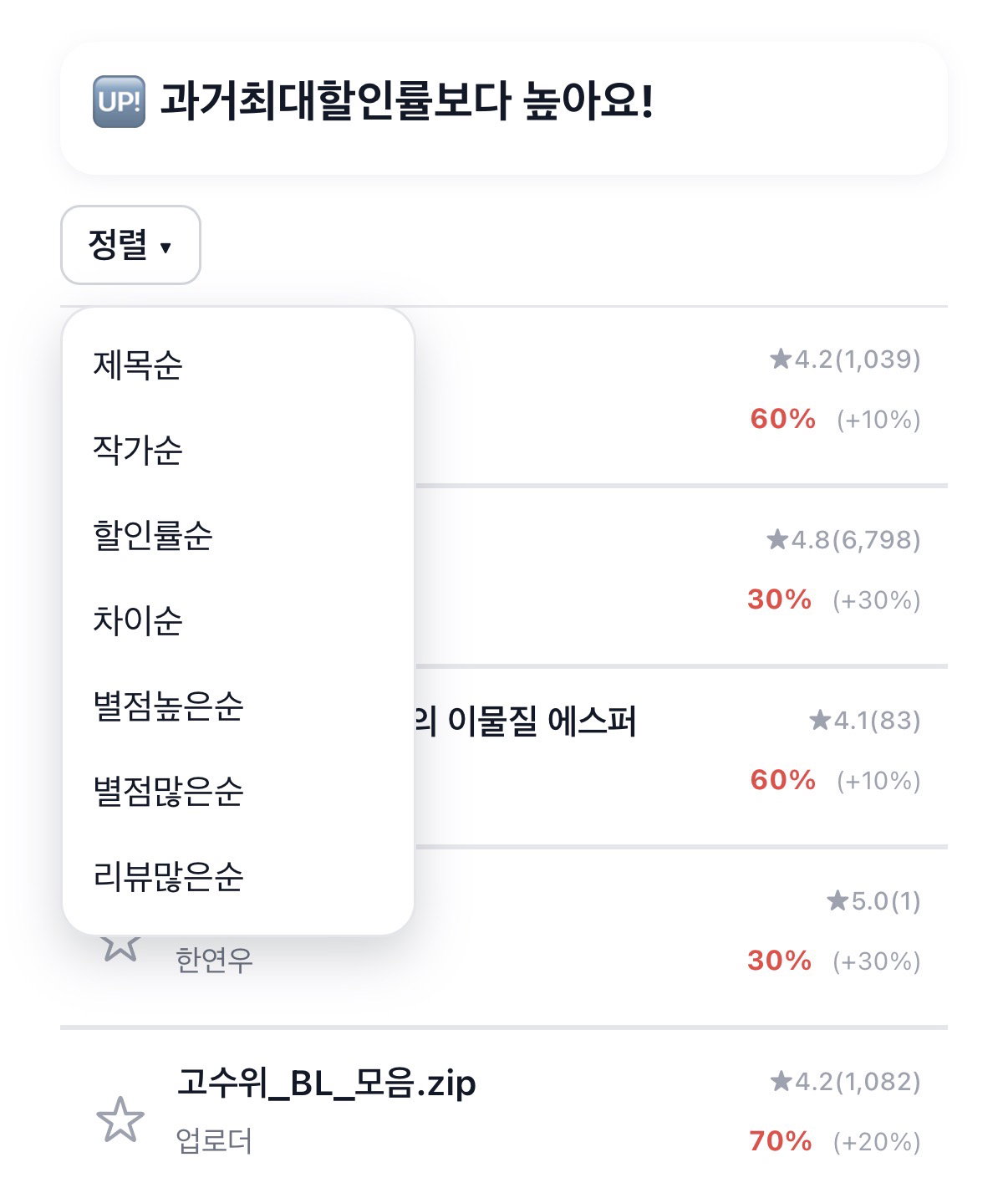Sort by 리뷰많은순
This screenshot has height=1188, width=1008.
point(168,876)
